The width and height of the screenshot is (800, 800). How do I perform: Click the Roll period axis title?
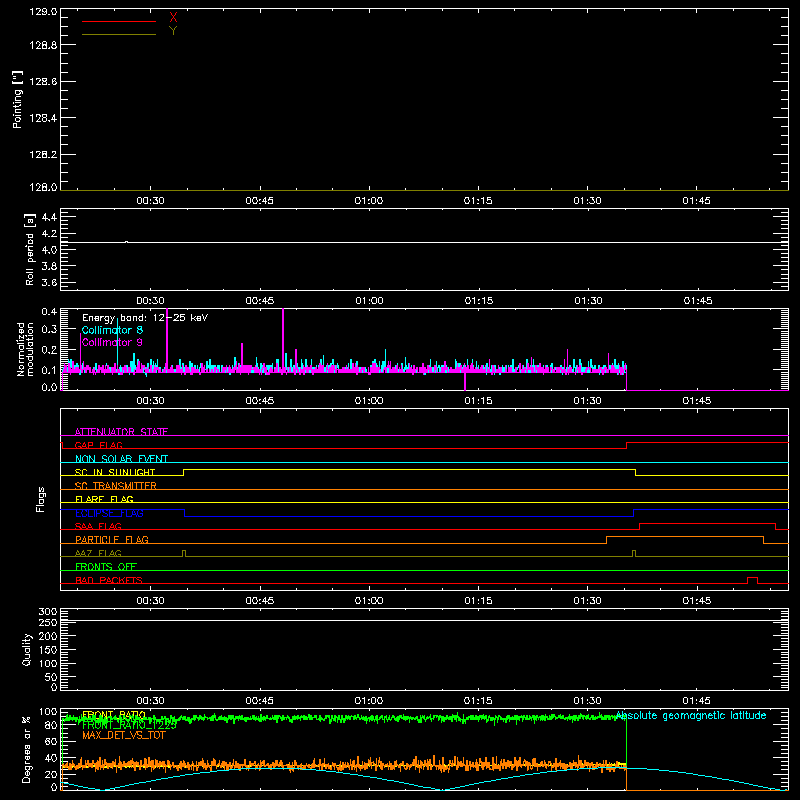(x=30, y=249)
